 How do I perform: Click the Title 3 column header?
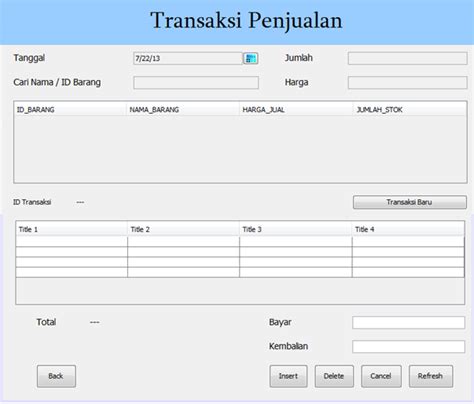coord(296,229)
